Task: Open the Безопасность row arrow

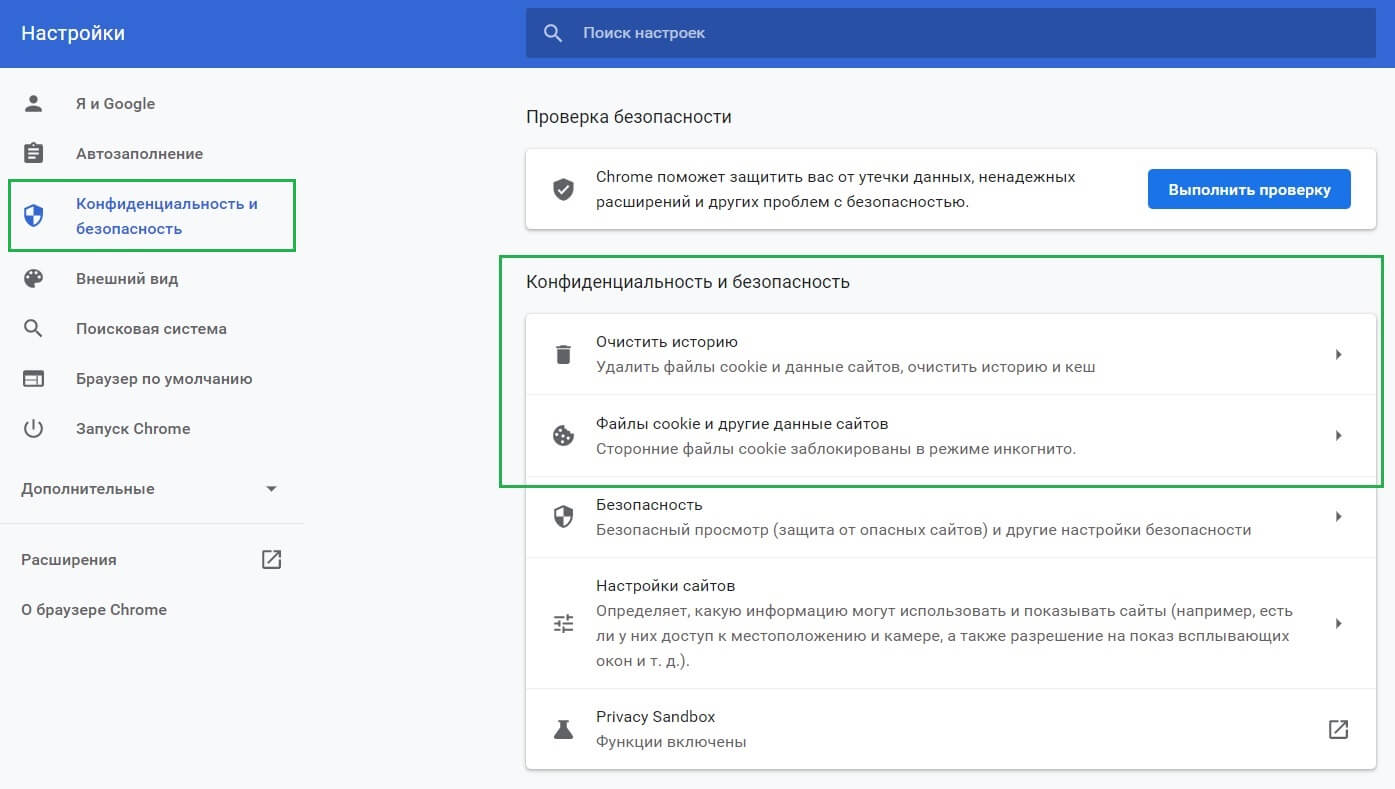Action: 1338,517
